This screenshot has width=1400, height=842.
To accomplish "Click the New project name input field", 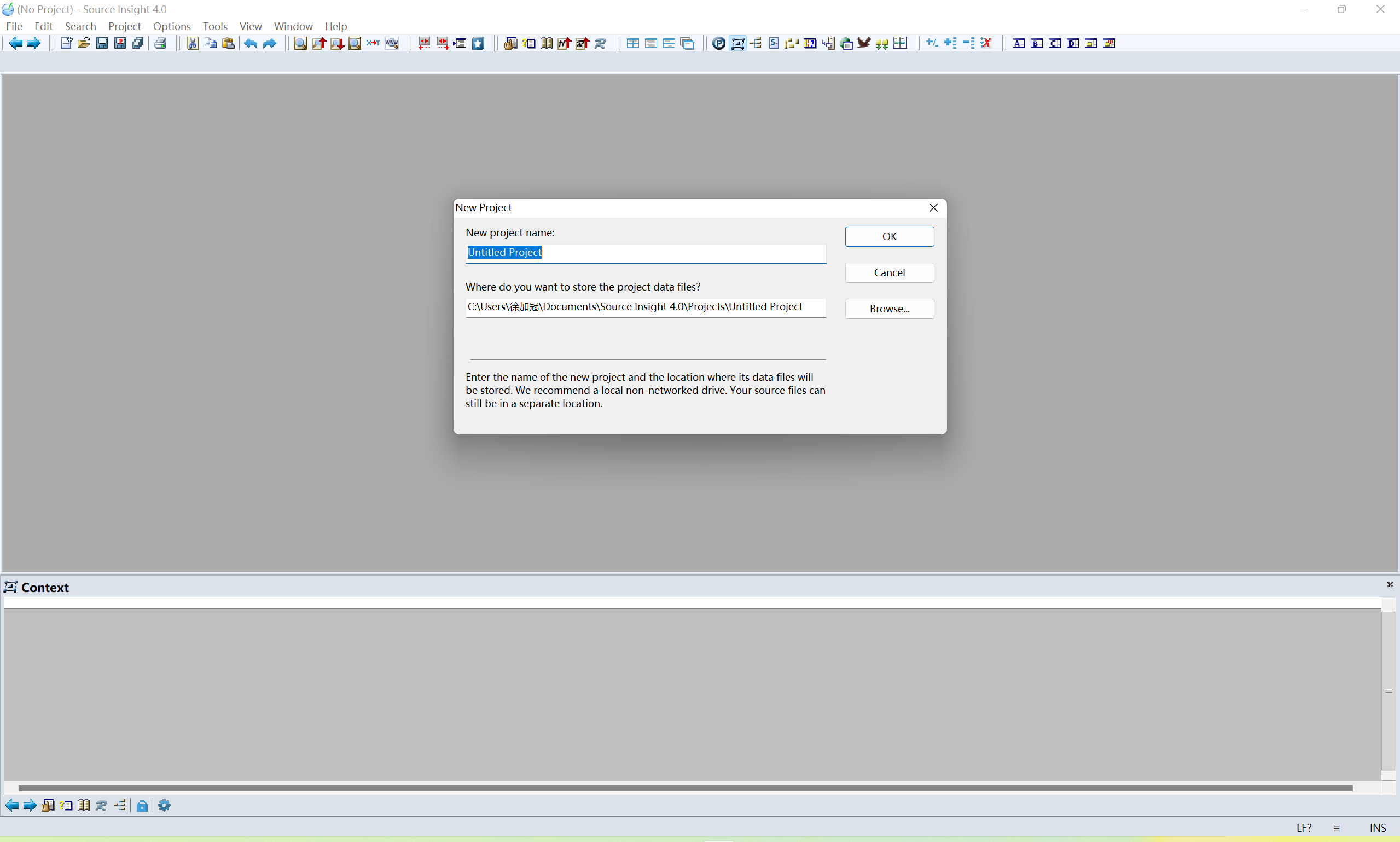I will pos(646,253).
